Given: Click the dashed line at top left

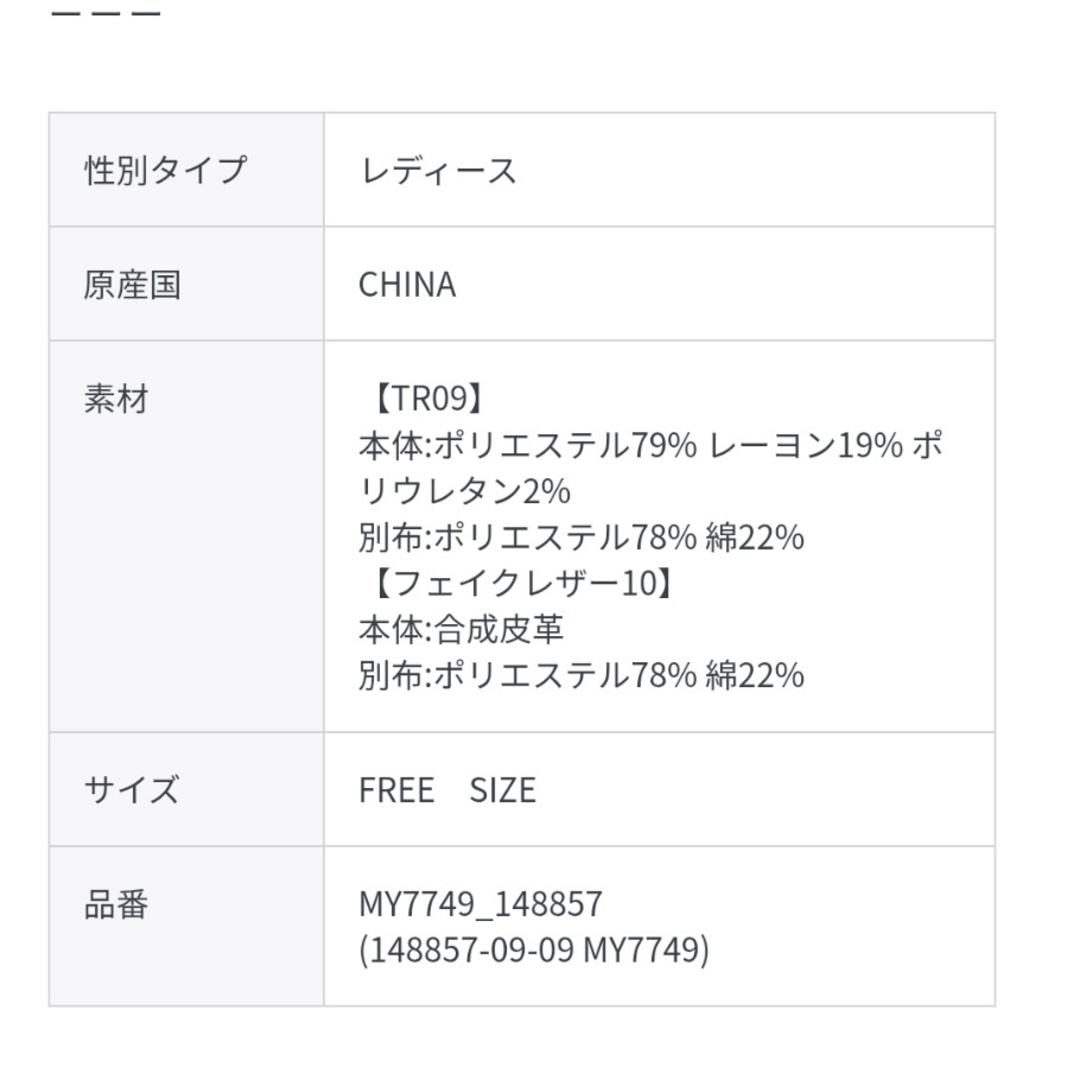Looking at the screenshot, I should pyautogui.click(x=106, y=14).
